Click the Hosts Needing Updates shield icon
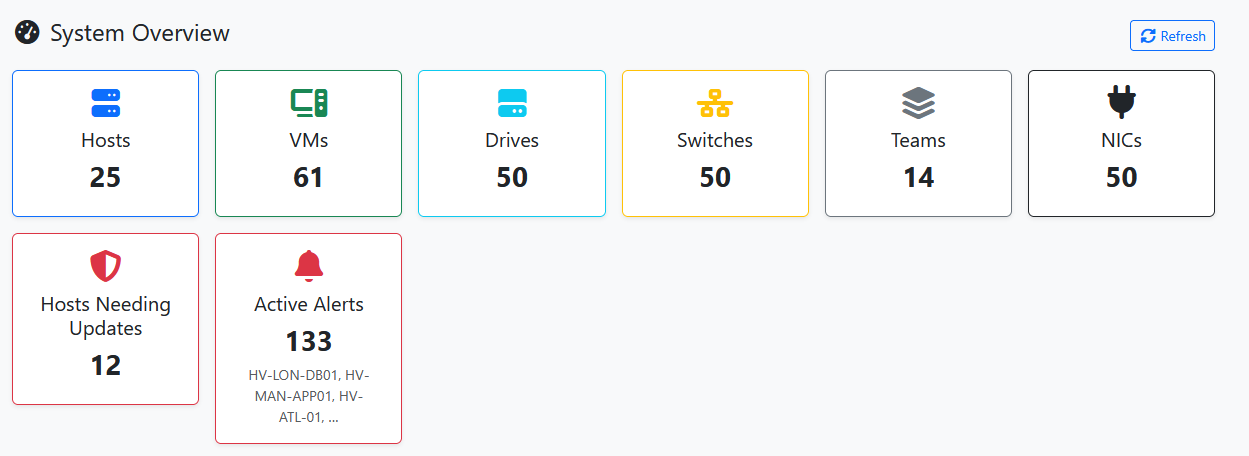 [105, 266]
